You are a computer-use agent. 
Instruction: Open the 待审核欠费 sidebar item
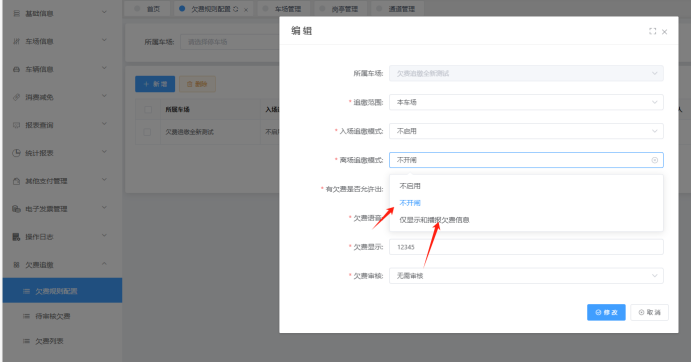[x=62, y=316]
